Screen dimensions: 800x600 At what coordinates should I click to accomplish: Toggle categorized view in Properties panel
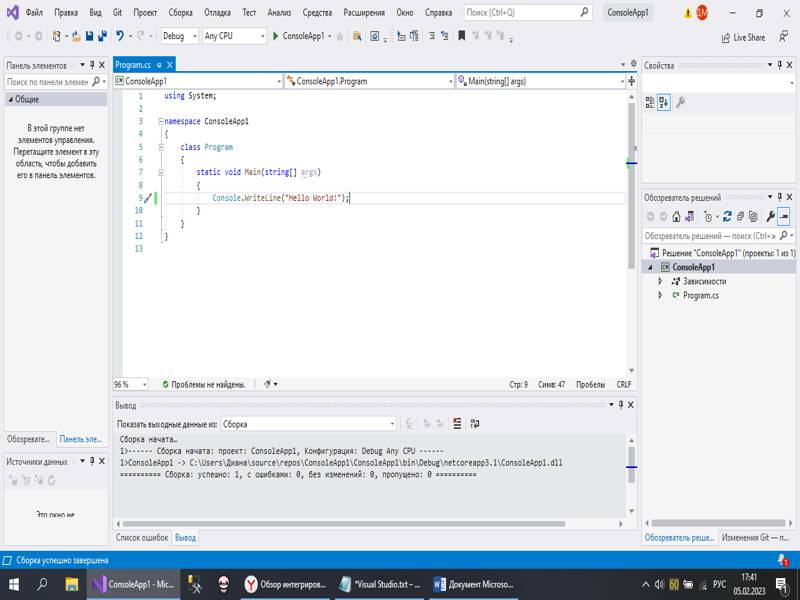click(x=650, y=102)
